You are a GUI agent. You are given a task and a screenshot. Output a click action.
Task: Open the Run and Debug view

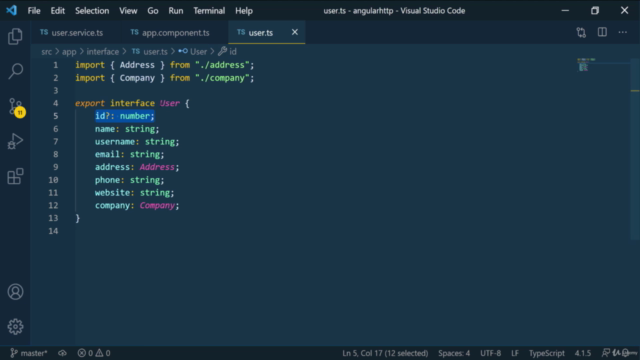[15, 141]
